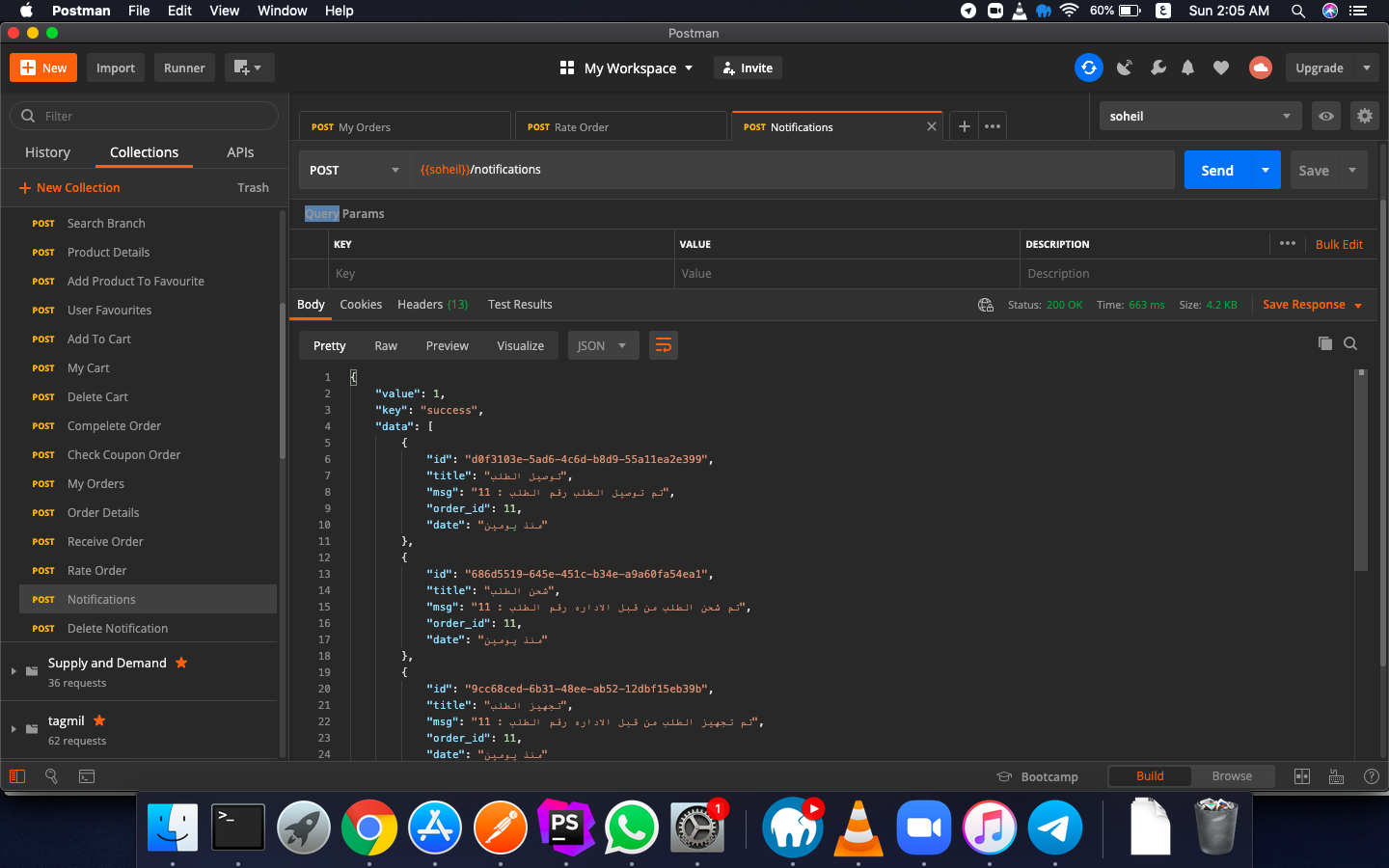Open the new window dropdown button in the toolbar
Screen dimensions: 1389x868
249,68
